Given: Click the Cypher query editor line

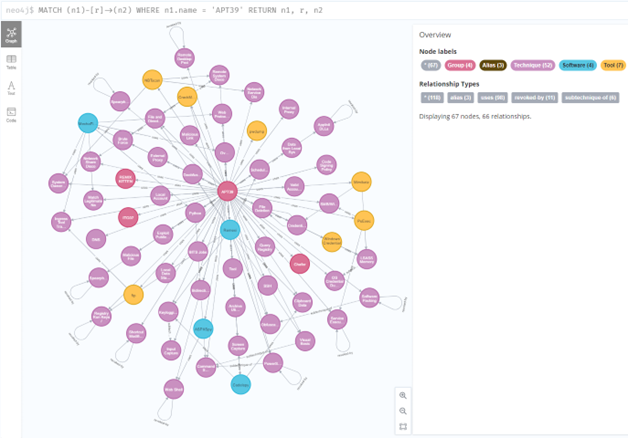Looking at the screenshot, I should pos(314,10).
